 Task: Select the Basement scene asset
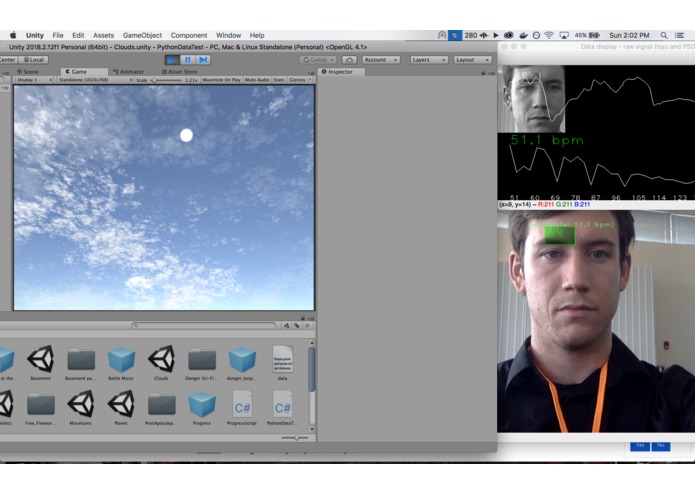pyautogui.click(x=40, y=362)
